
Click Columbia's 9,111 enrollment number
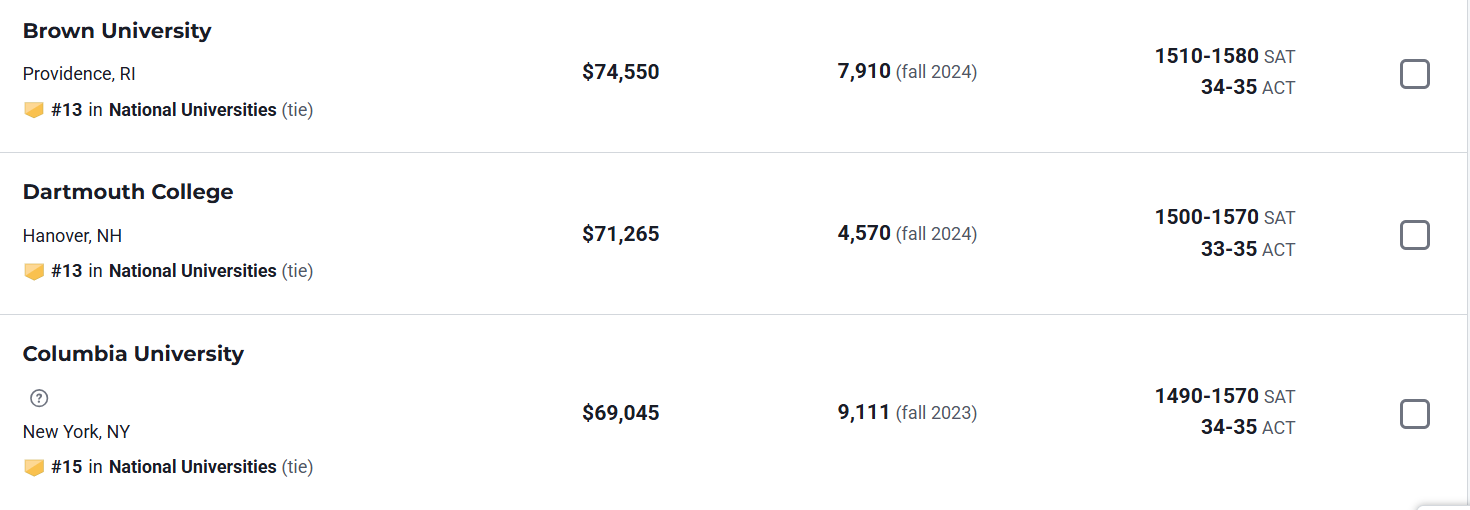point(864,413)
